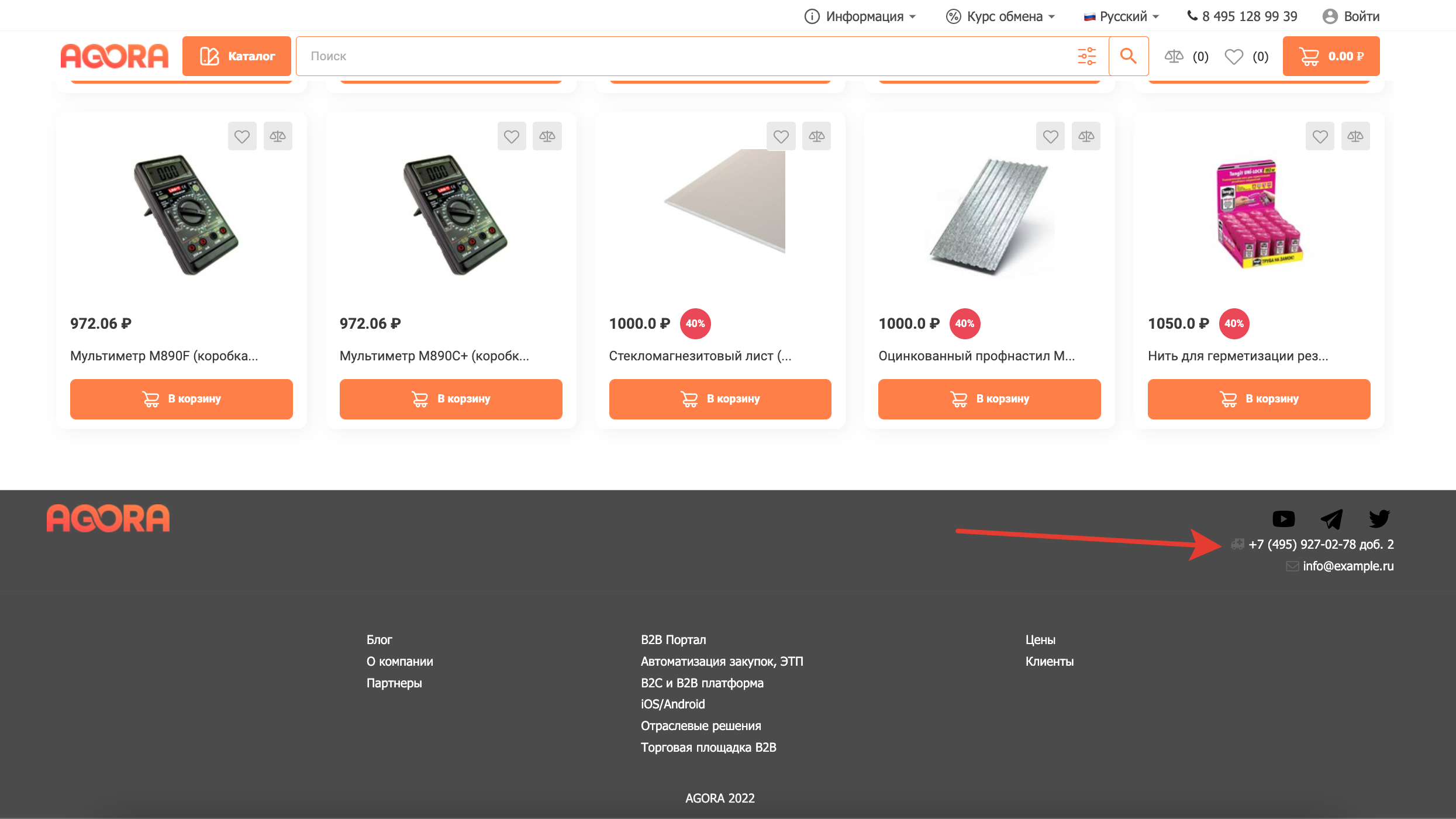This screenshot has height=819, width=1456.
Task: Open the Русский language selector
Action: (x=1122, y=16)
